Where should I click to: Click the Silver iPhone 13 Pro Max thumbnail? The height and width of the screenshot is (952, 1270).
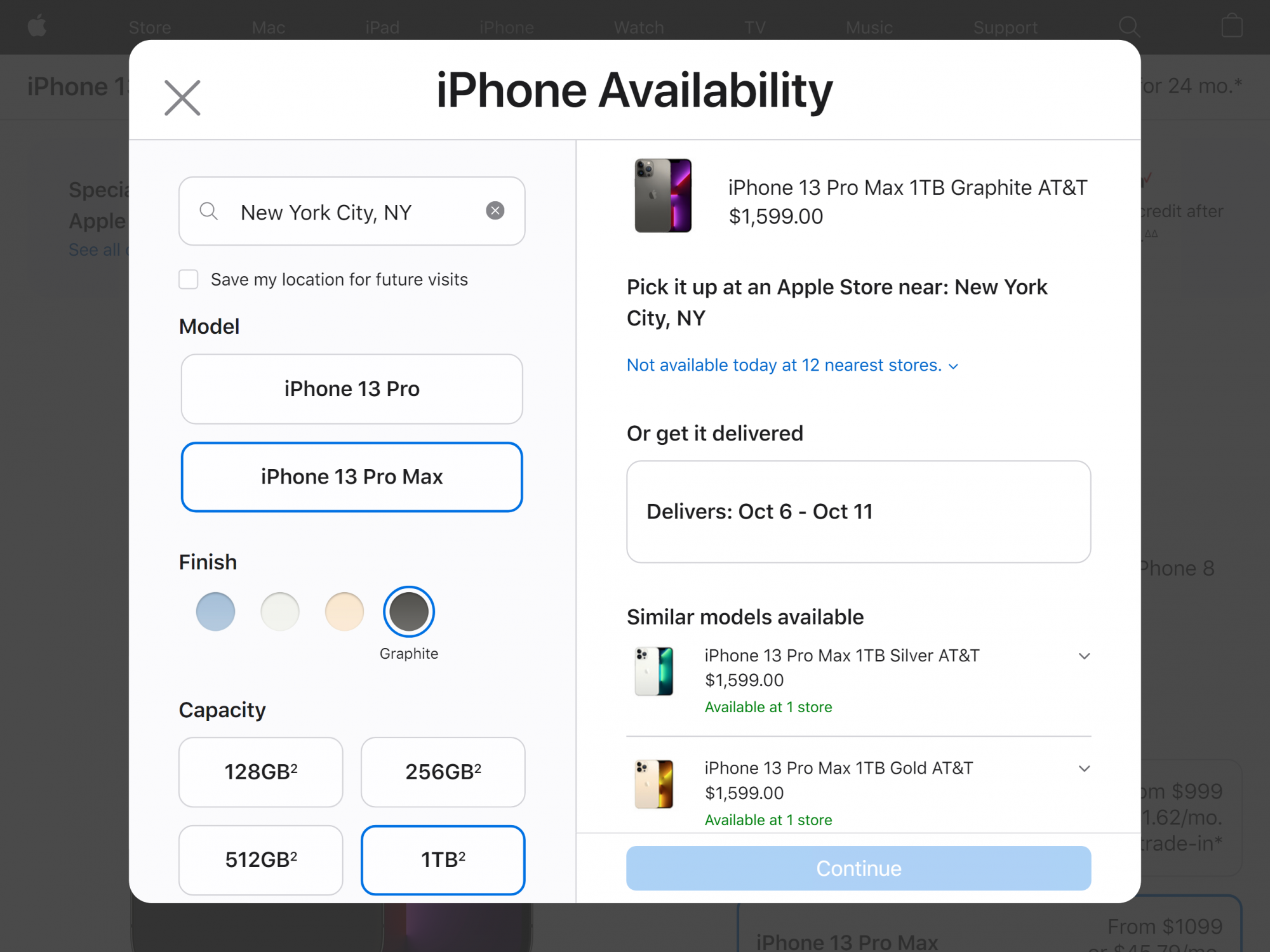click(x=654, y=671)
